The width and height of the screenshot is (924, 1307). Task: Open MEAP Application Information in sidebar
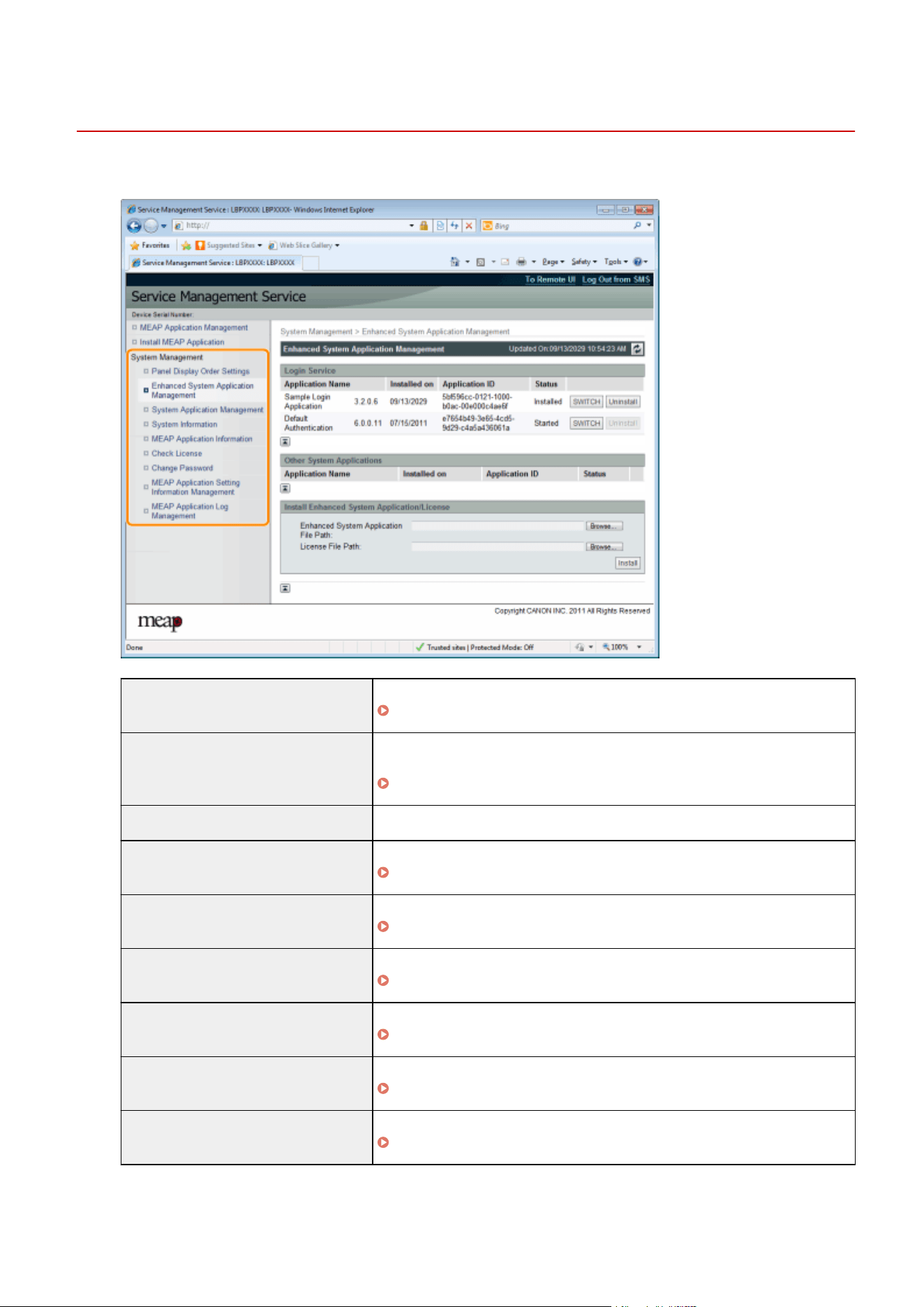pos(202,439)
